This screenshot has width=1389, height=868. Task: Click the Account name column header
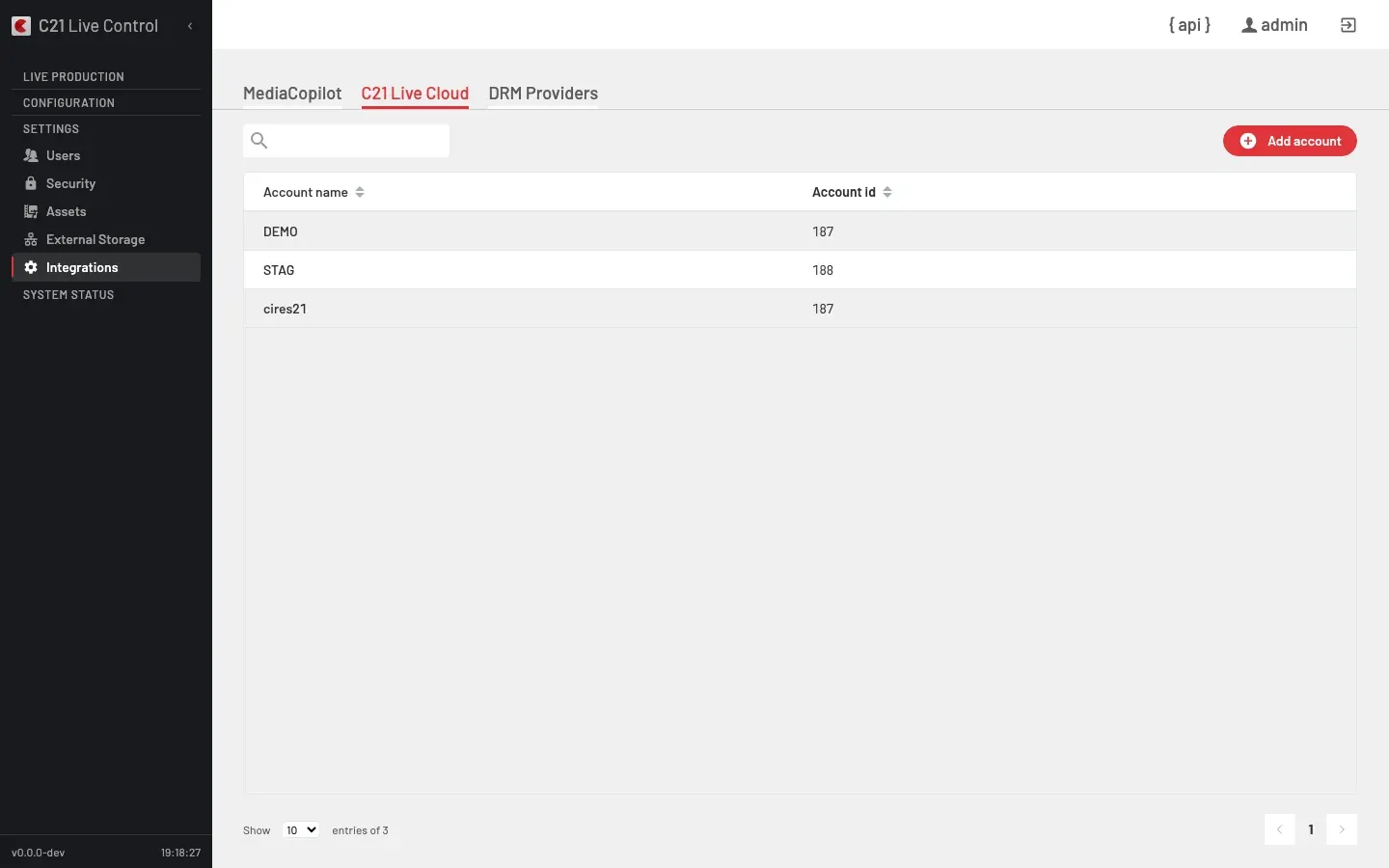coord(306,192)
